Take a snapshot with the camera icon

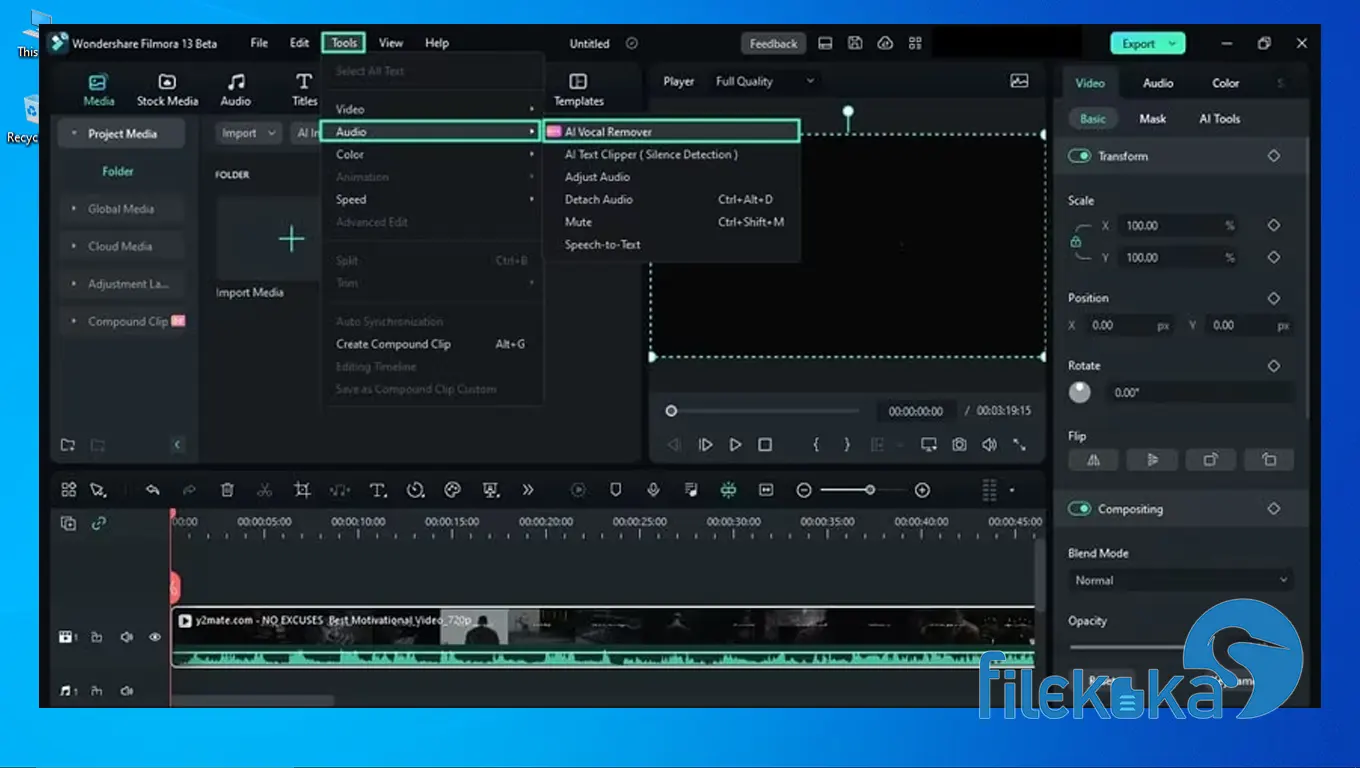tap(959, 445)
